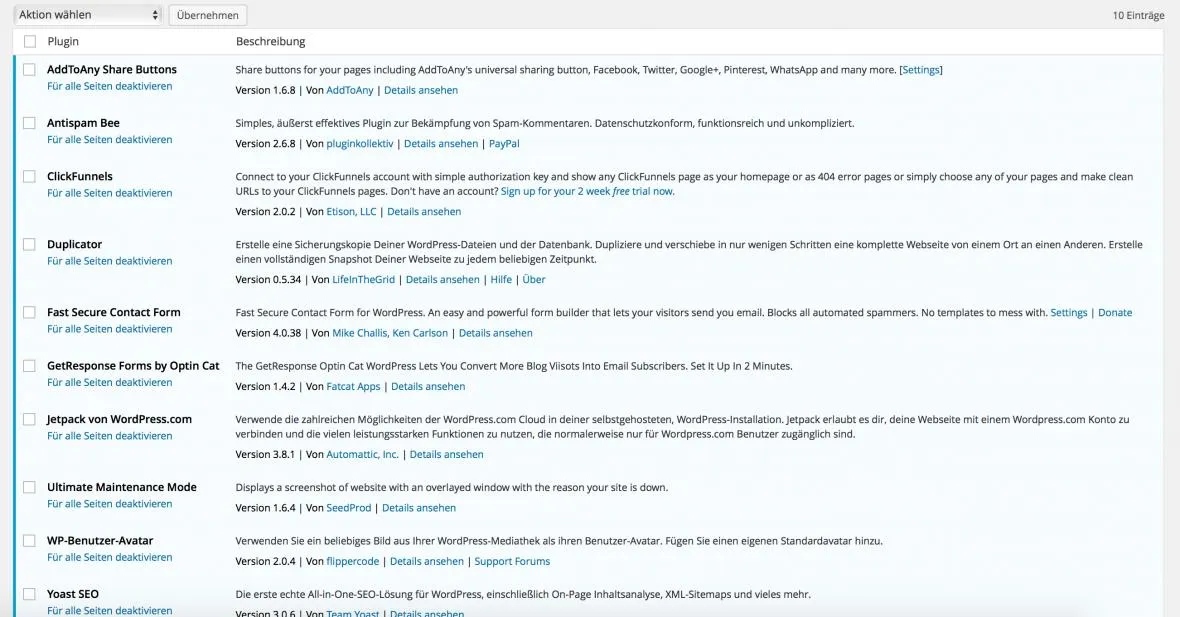This screenshot has width=1180, height=617.
Task: Open the Fatcat Apps author link
Action: [354, 386]
